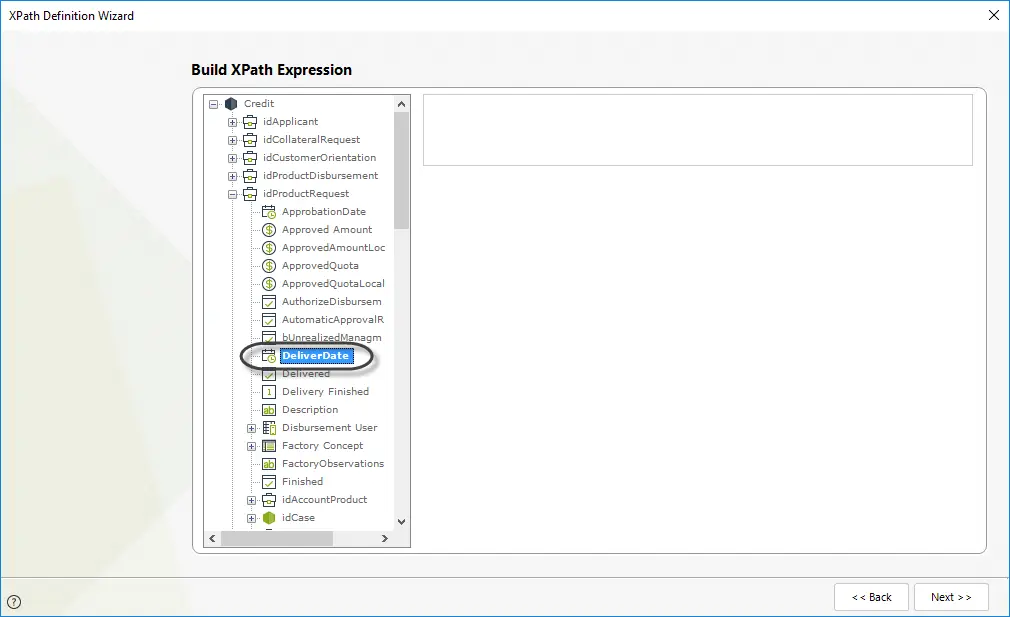Select the Credit root label
Screen dimensions: 1010x617
point(259,104)
